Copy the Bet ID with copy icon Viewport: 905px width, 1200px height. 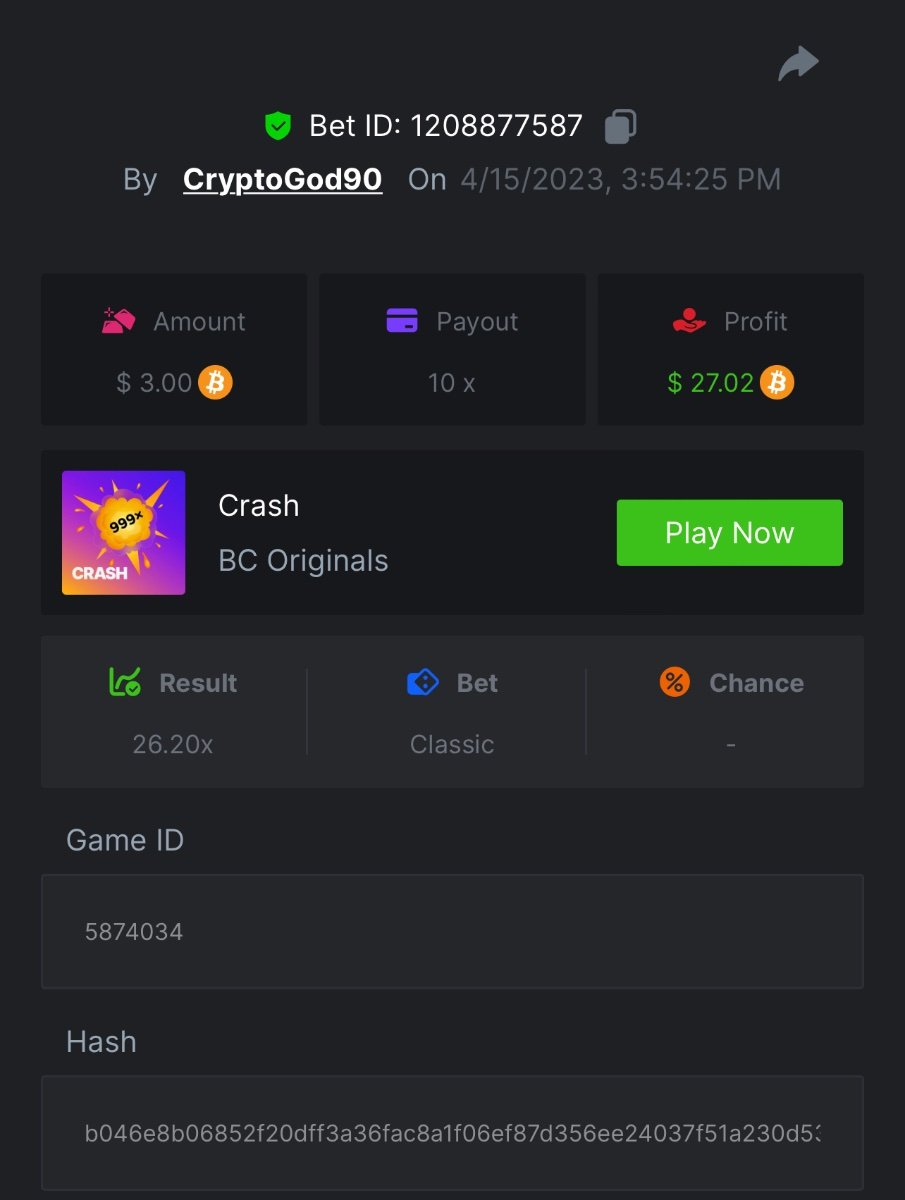[620, 127]
